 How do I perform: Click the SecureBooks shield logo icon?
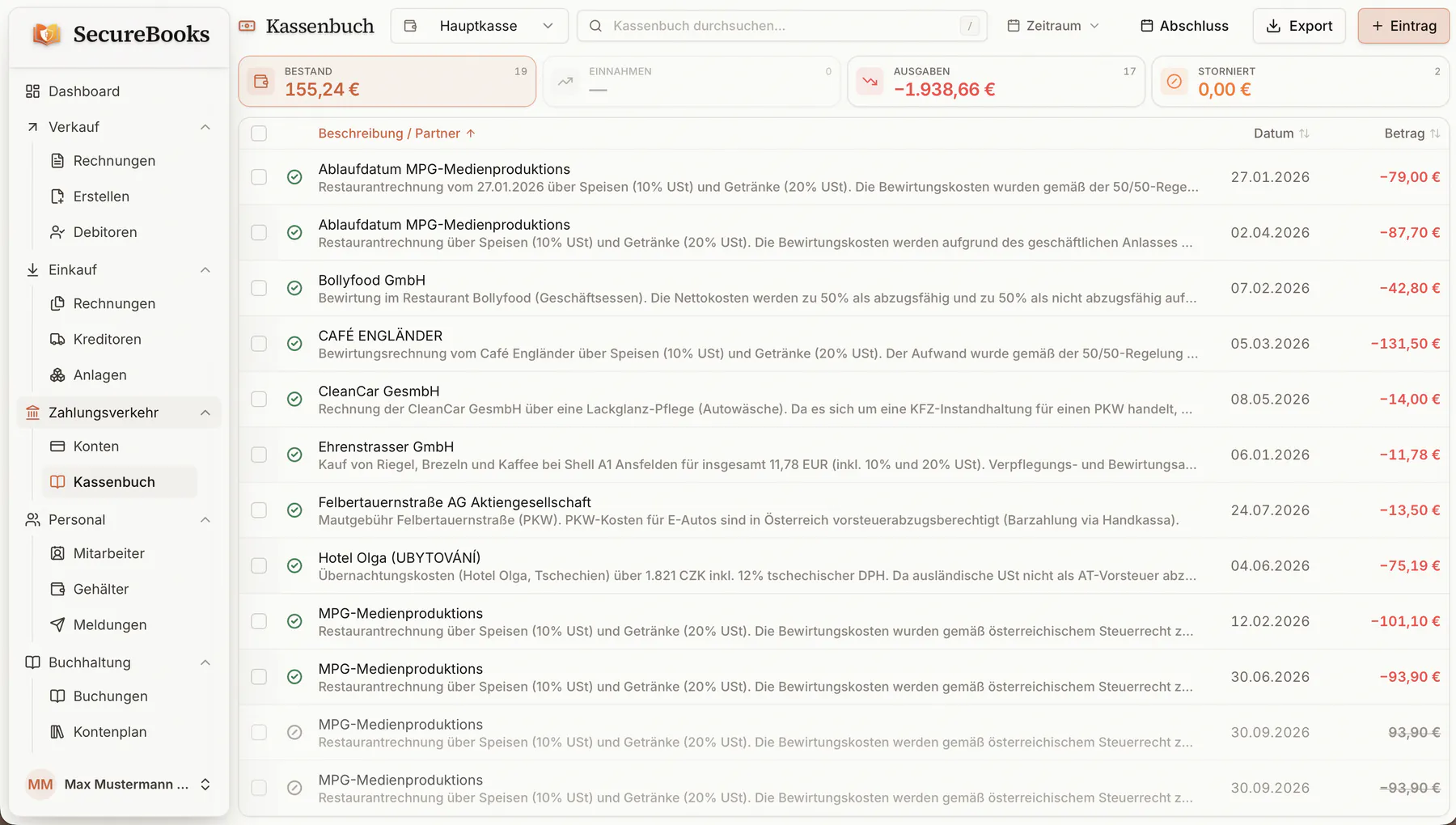coord(47,34)
